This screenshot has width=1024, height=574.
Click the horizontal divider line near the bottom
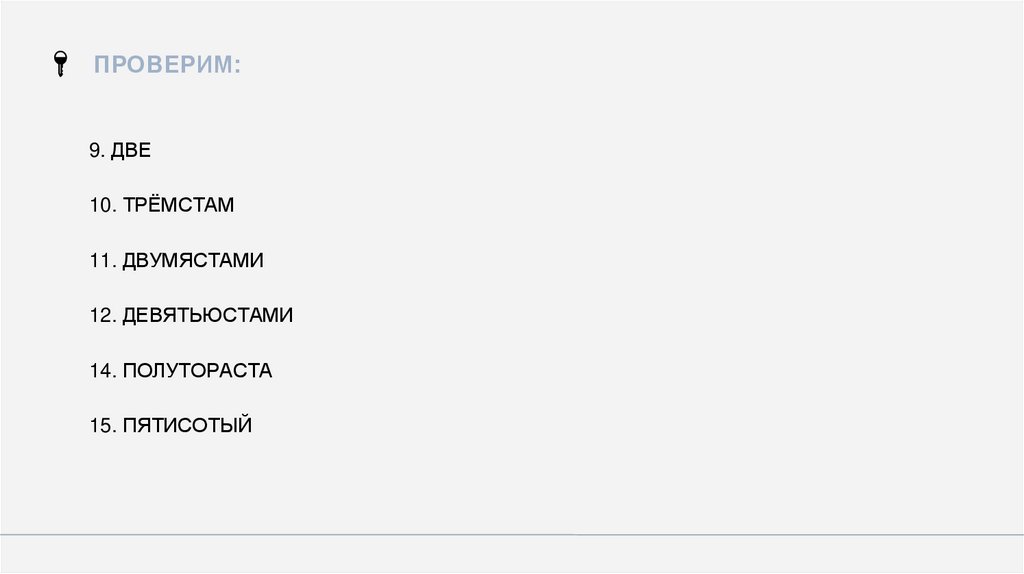[512, 535]
